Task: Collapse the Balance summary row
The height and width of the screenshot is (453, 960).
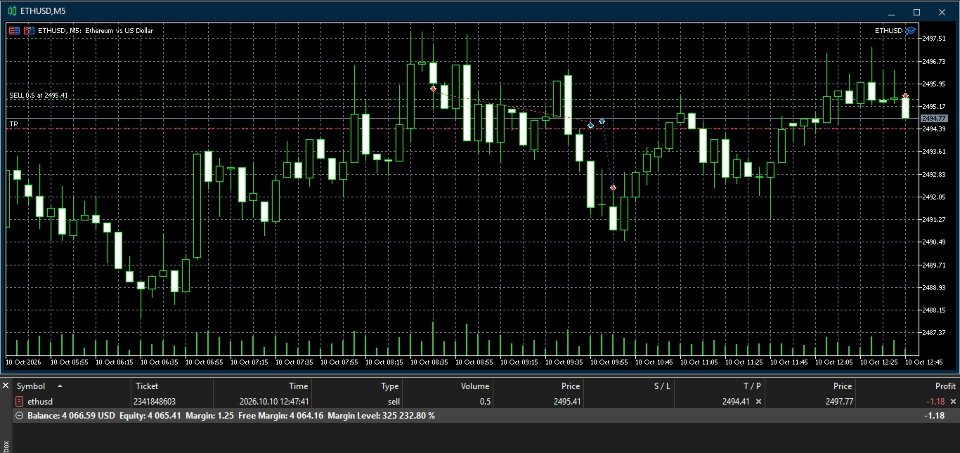Action: [19, 416]
